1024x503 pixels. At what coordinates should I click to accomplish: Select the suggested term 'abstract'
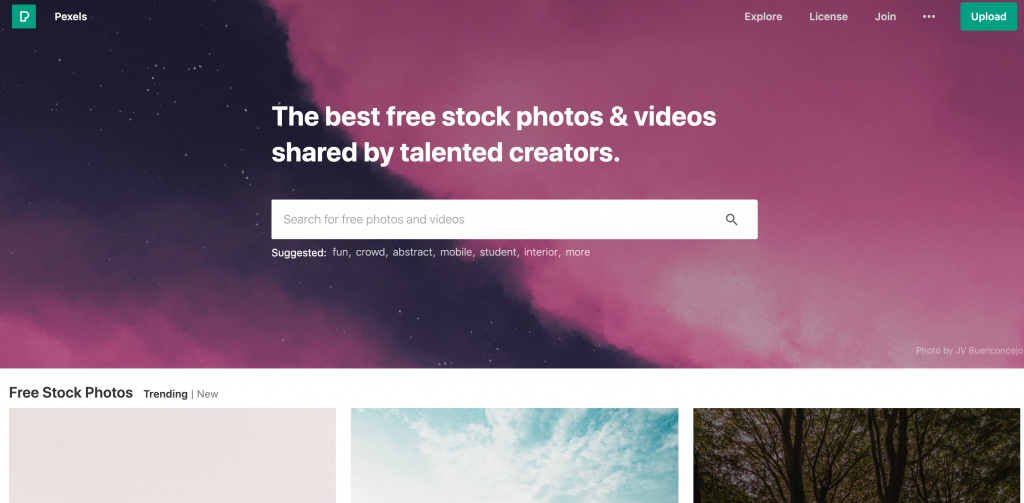pos(412,252)
